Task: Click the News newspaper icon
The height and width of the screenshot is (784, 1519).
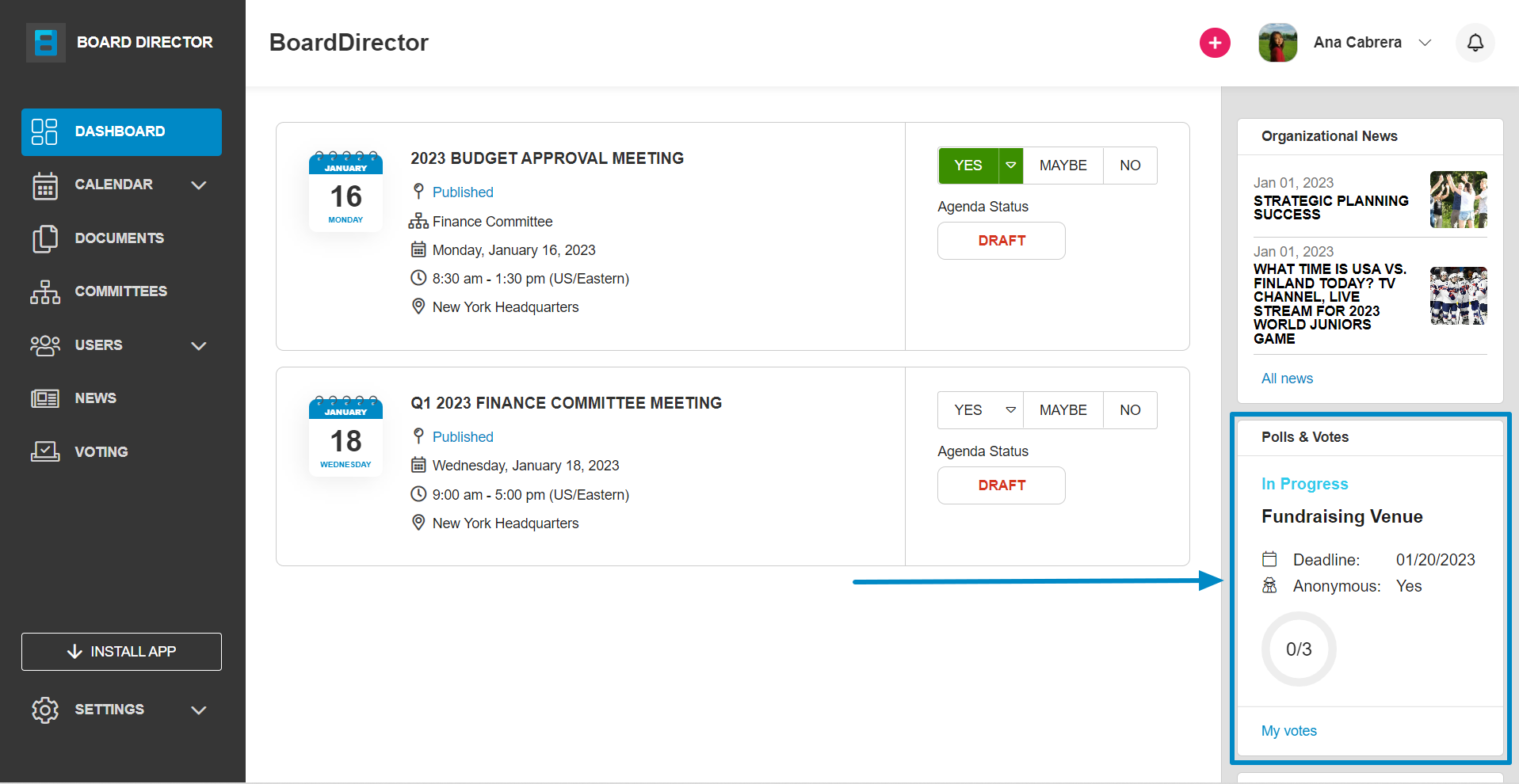Action: click(x=45, y=398)
